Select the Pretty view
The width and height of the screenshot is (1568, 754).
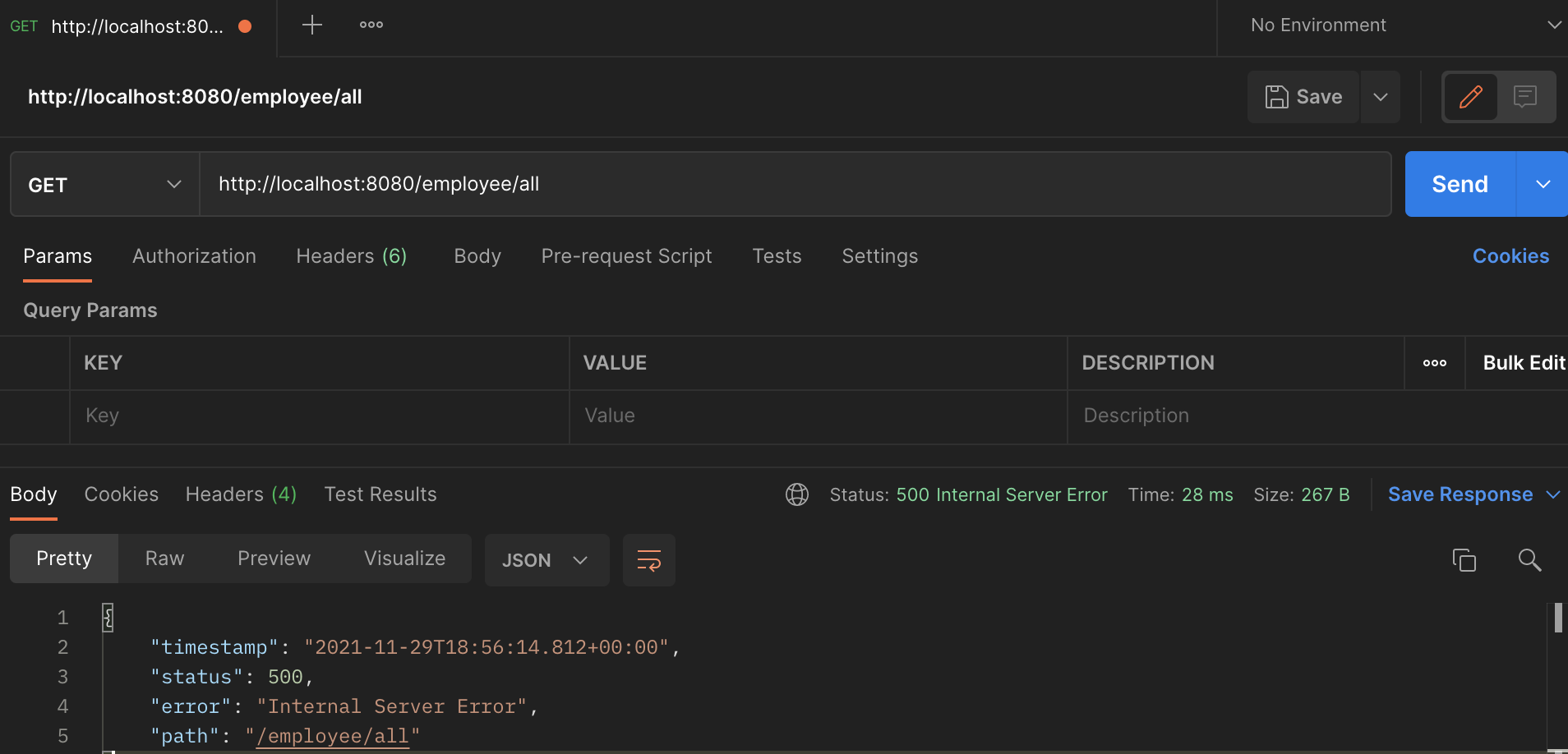[x=64, y=559]
